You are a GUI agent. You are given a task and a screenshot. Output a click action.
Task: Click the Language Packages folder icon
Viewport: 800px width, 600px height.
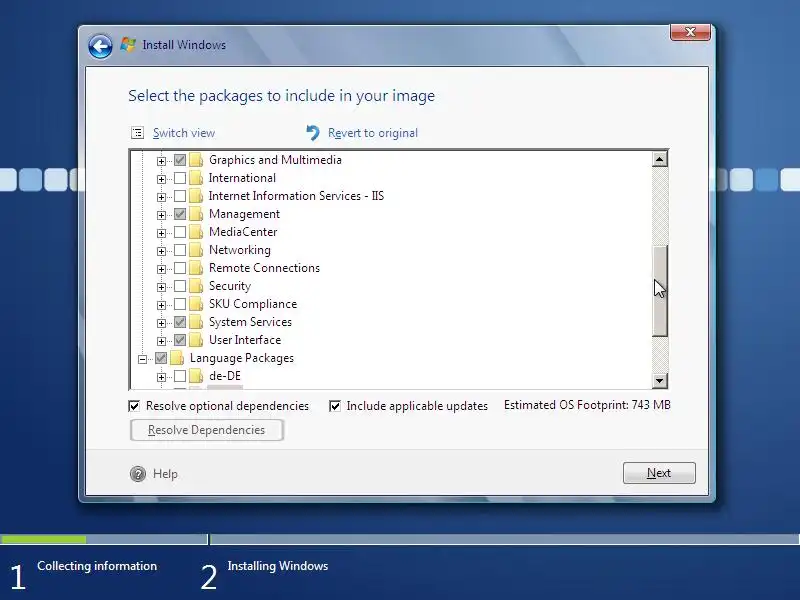[177, 358]
